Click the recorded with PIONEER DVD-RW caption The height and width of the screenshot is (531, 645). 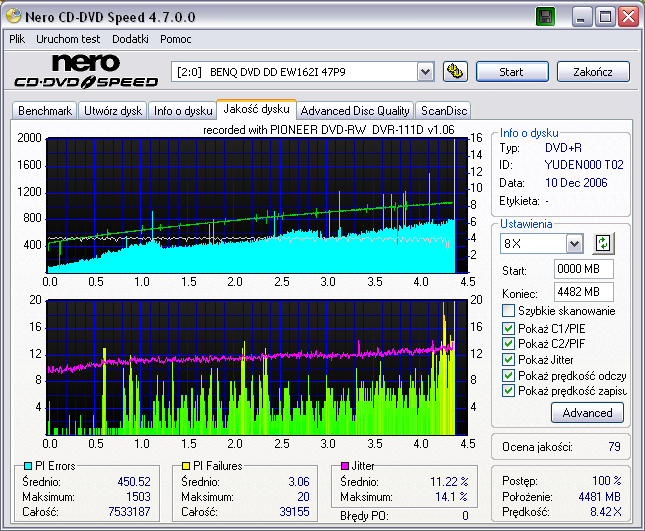point(329,130)
